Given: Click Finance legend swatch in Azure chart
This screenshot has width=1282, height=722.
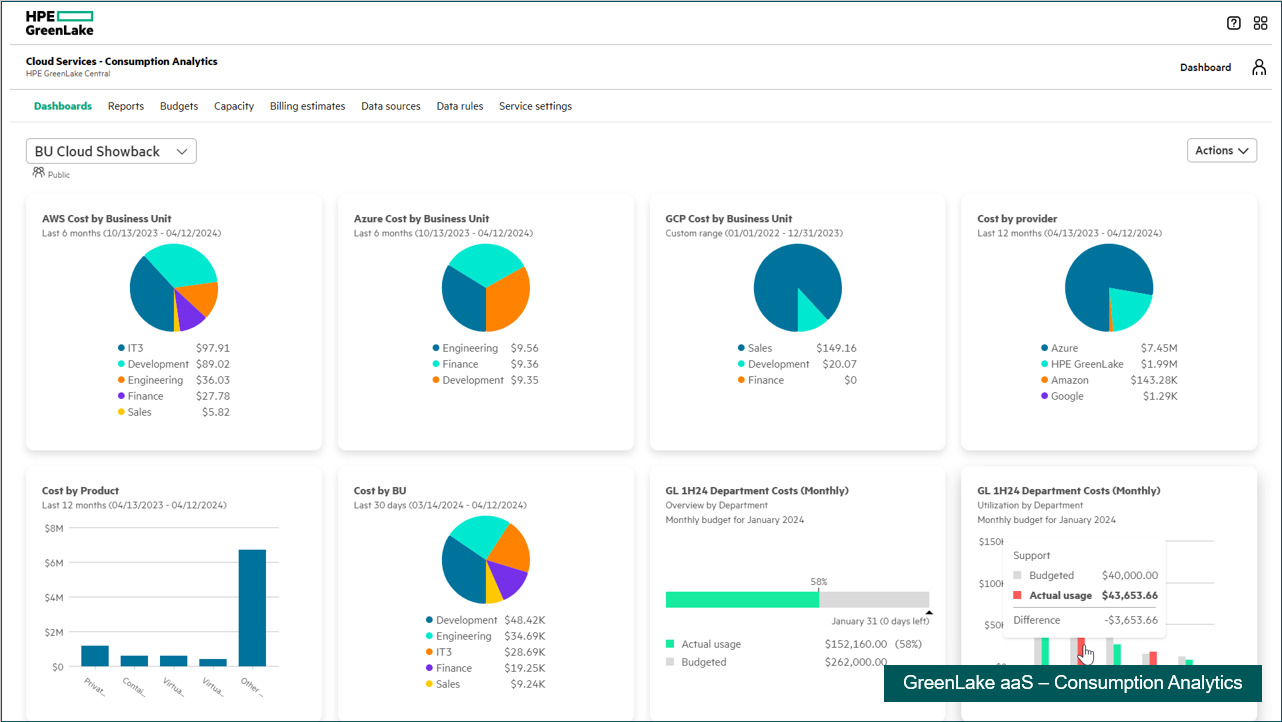Looking at the screenshot, I should pyautogui.click(x=436, y=364).
